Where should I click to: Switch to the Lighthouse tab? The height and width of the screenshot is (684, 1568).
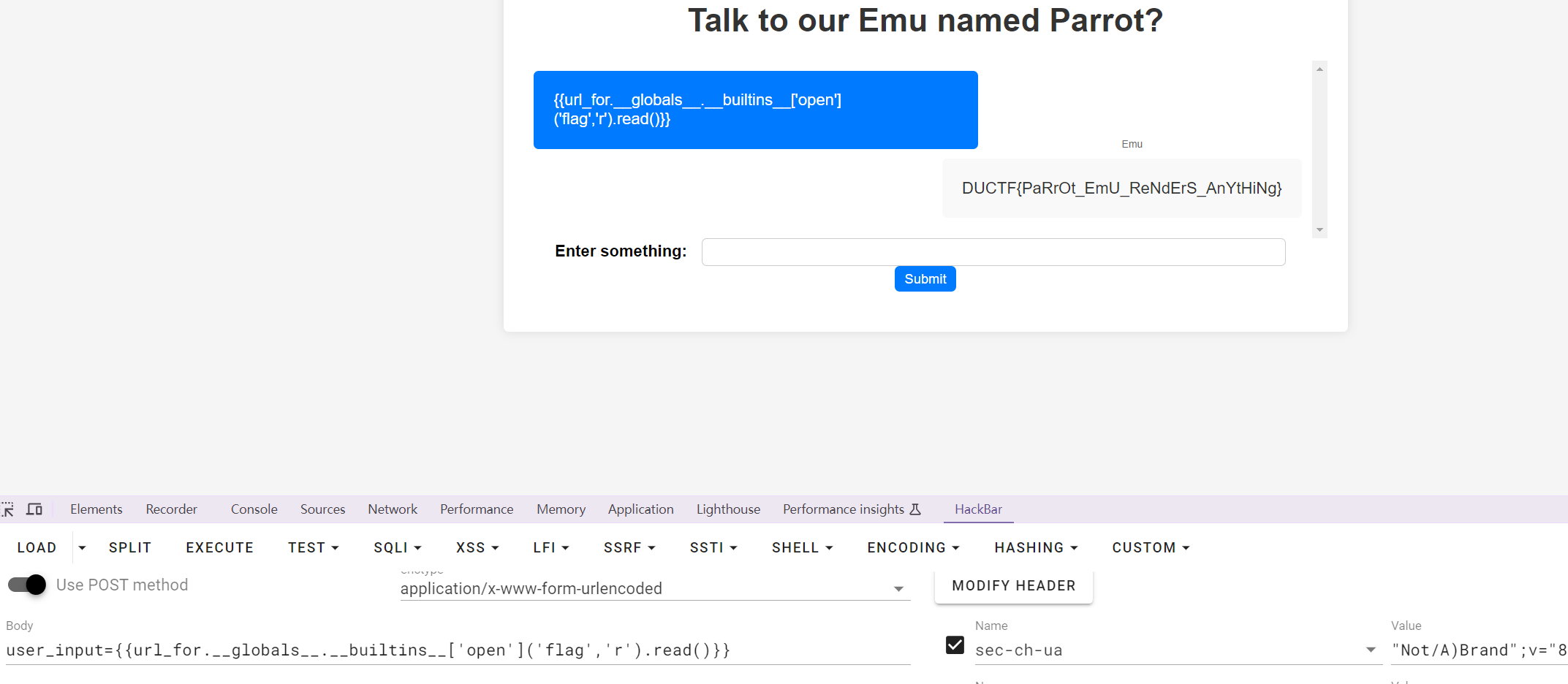pos(728,509)
